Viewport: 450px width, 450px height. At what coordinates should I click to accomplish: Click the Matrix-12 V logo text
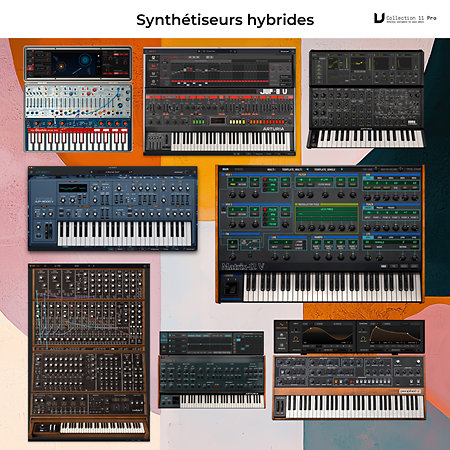click(243, 266)
